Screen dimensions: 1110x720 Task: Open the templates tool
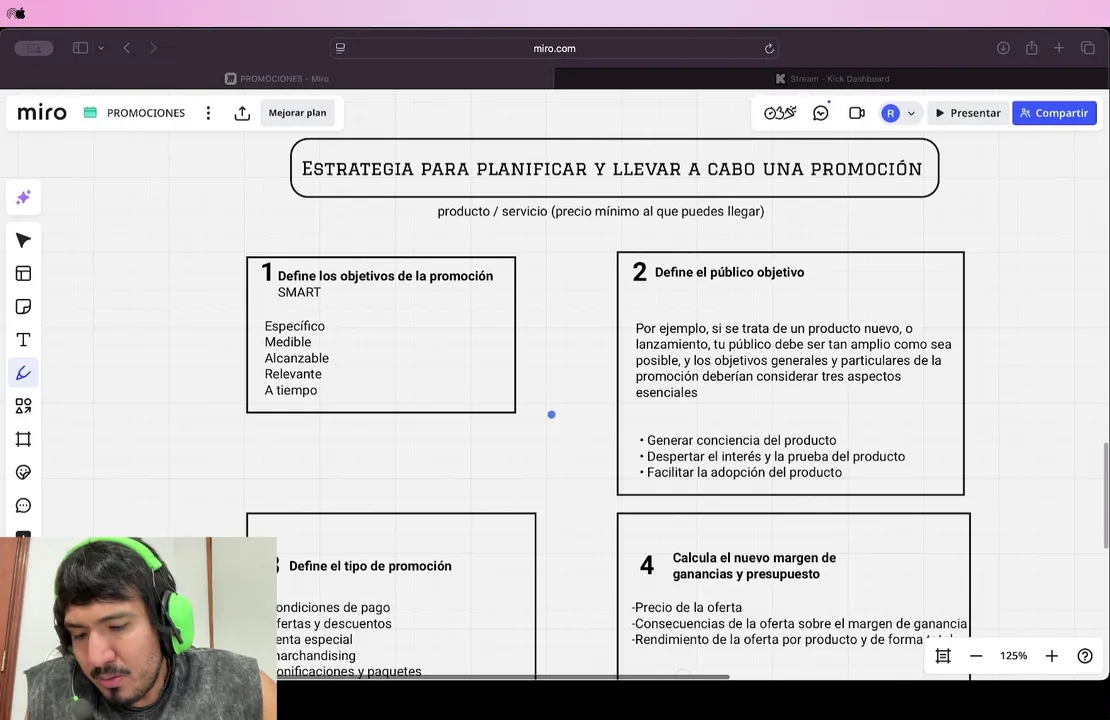click(23, 273)
